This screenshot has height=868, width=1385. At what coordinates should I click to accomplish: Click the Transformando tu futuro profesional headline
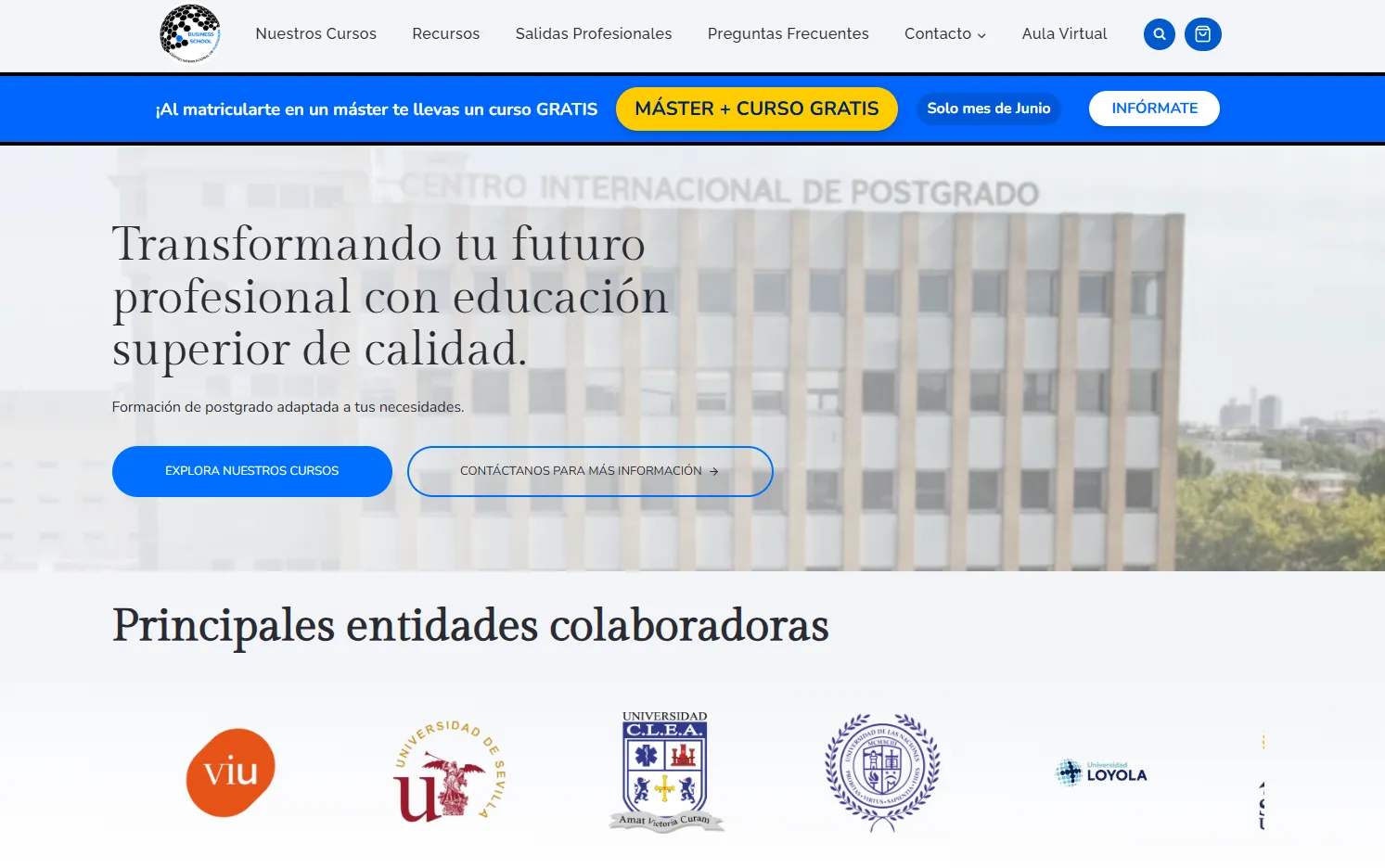[x=391, y=297]
